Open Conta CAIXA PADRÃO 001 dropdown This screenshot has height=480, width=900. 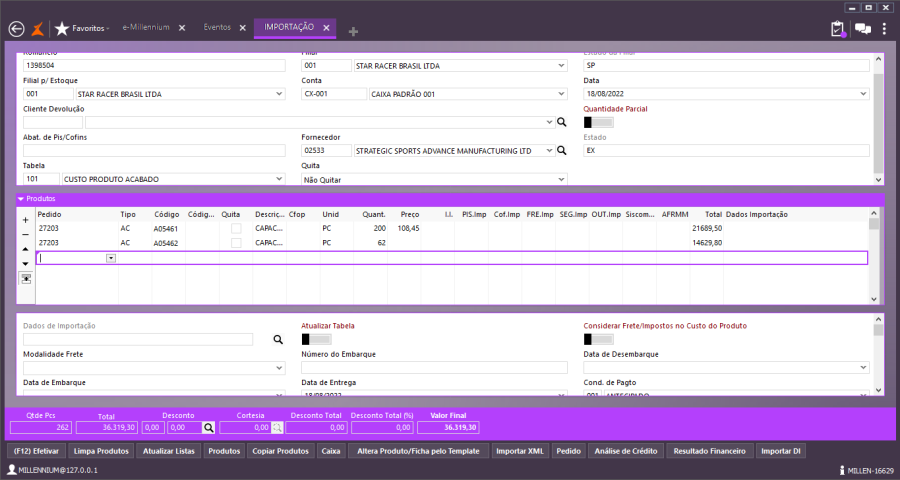[x=561, y=94]
